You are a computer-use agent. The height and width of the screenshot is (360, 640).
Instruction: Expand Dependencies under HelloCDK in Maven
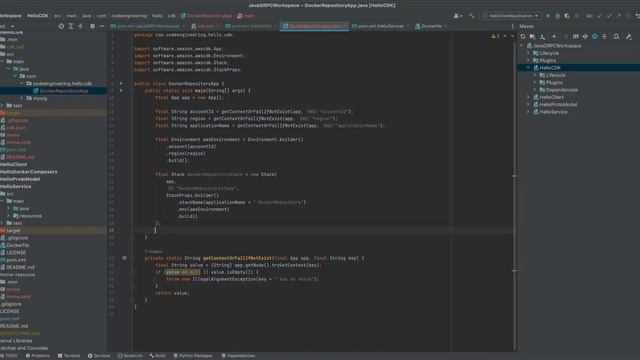pyautogui.click(x=535, y=90)
